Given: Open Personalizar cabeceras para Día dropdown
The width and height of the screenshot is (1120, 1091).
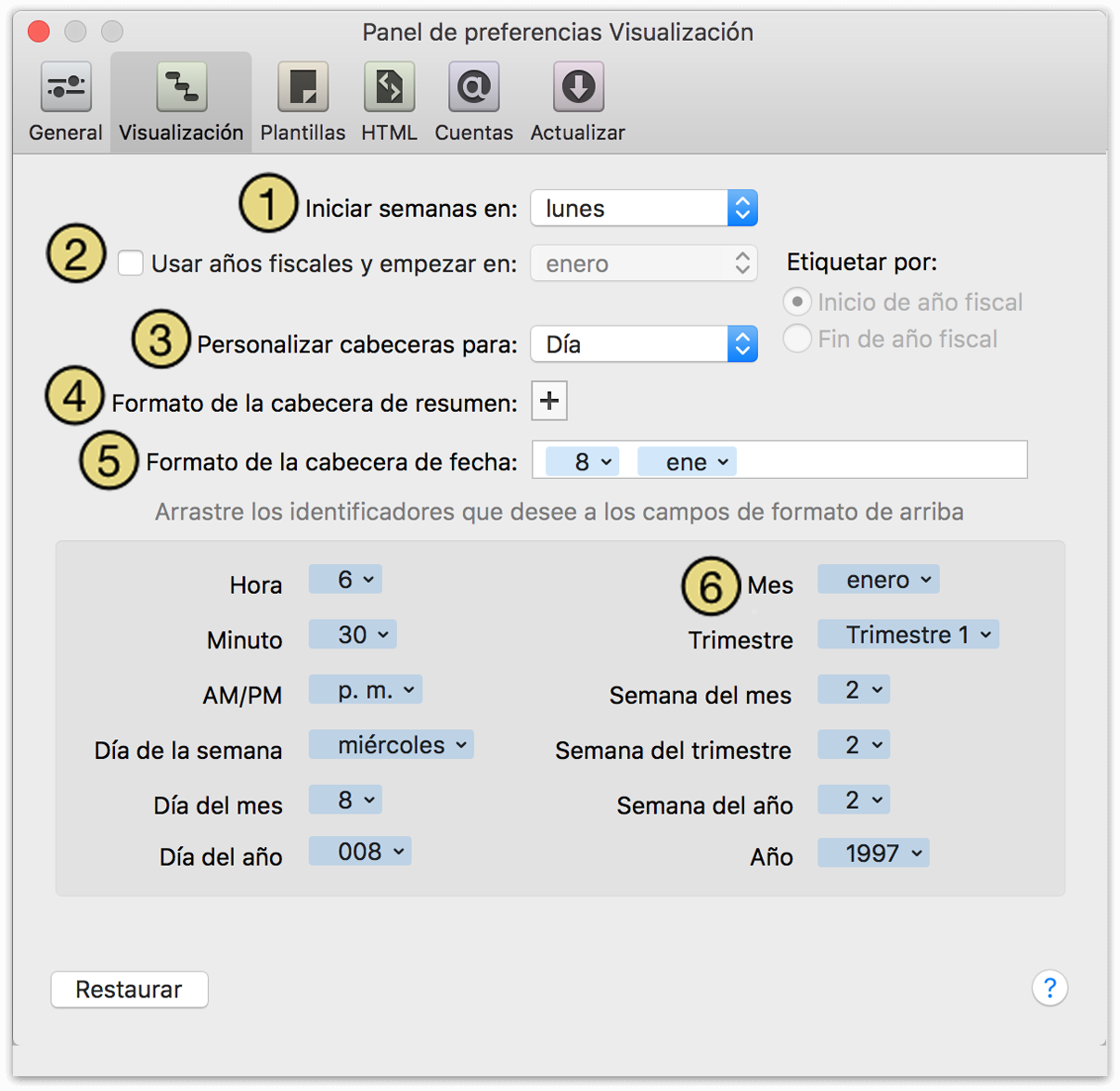Looking at the screenshot, I should [644, 344].
